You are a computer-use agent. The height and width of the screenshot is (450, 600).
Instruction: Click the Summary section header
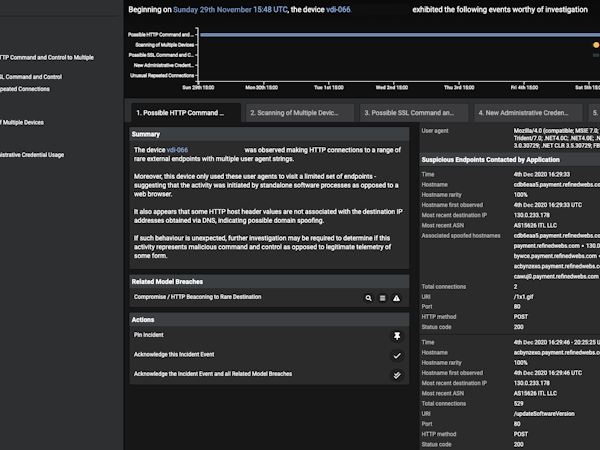click(269, 134)
